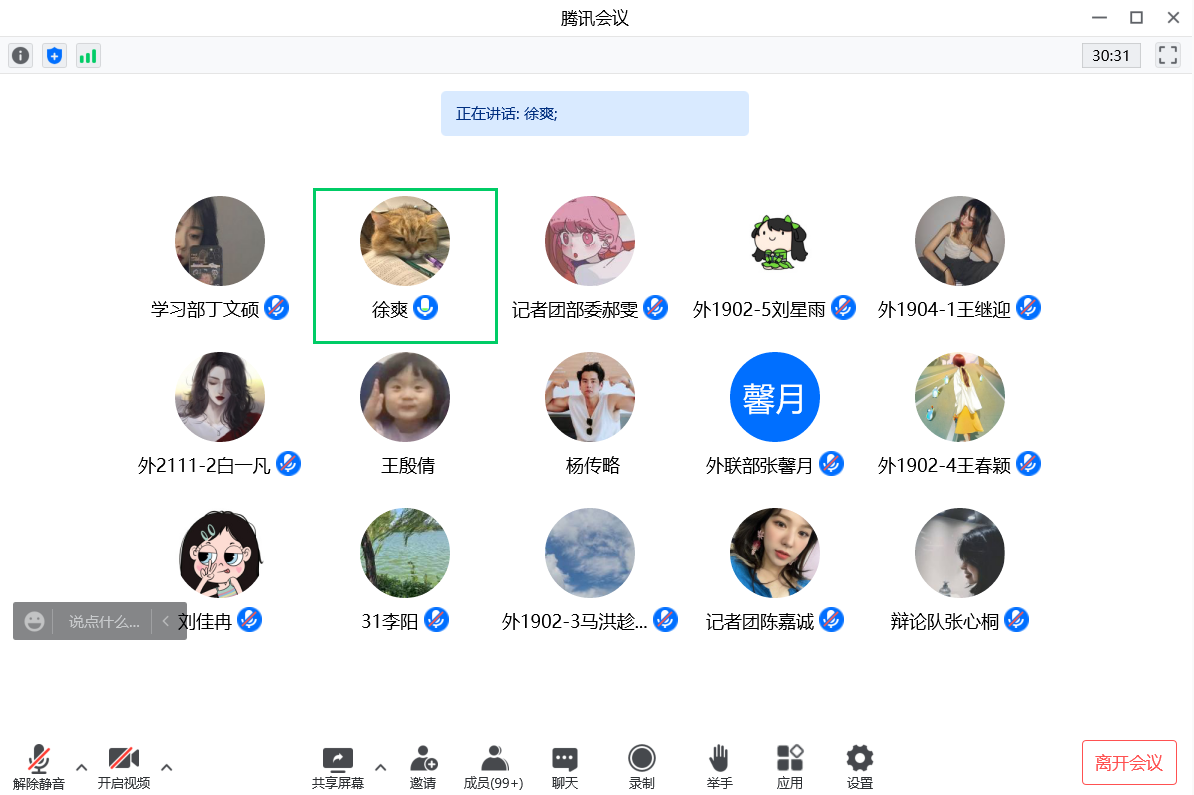This screenshot has width=1194, height=795.
Task: Click 刘佳冉's muted mic icon
Action: pos(249,620)
